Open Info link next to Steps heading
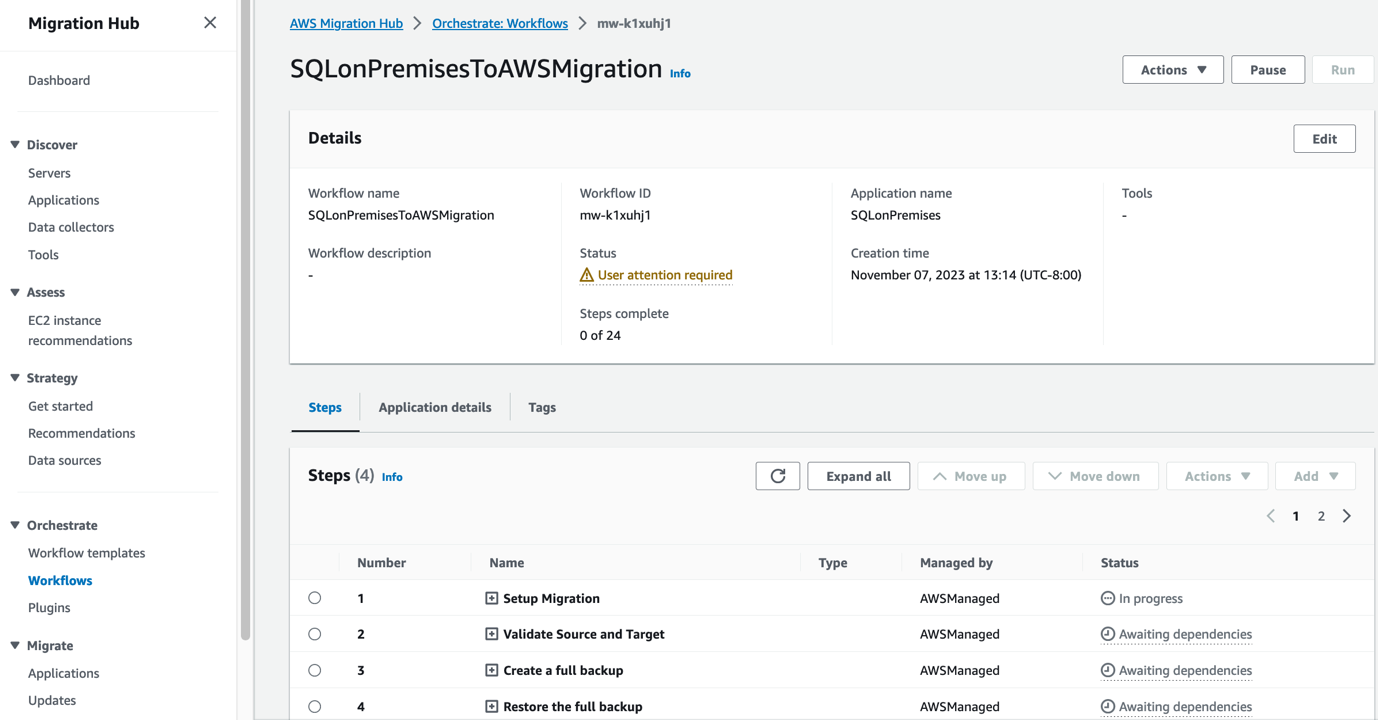Viewport: 1378px width, 720px height. point(392,477)
